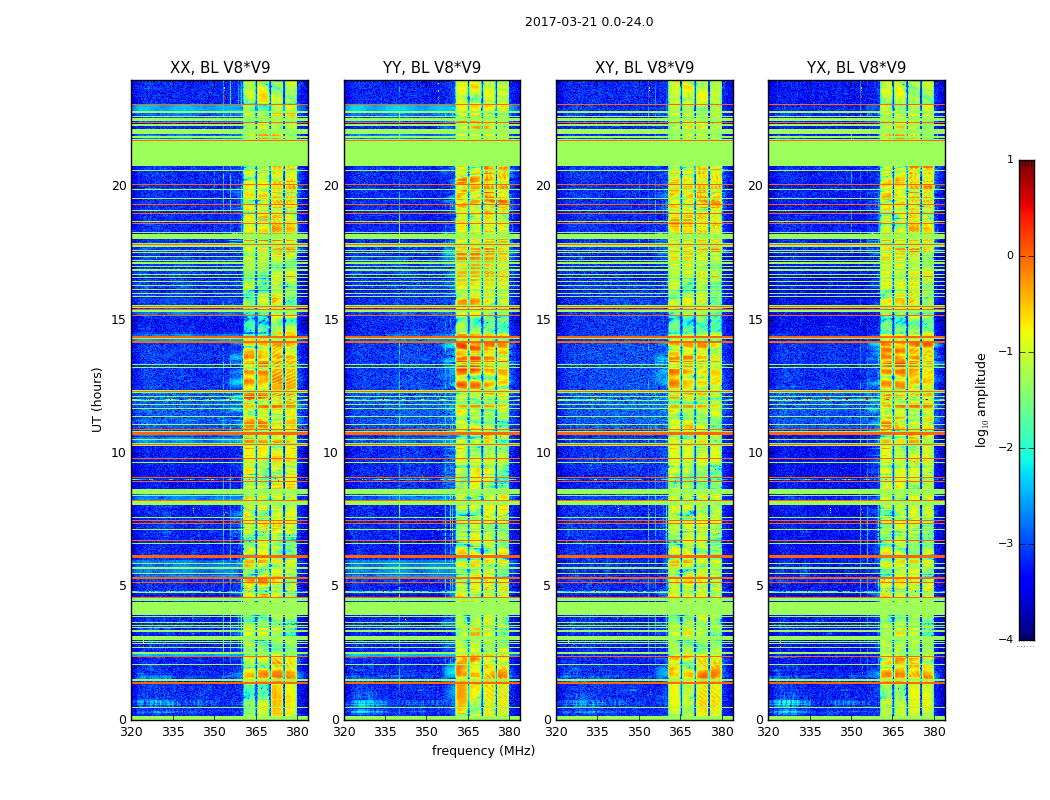The width and height of the screenshot is (1050, 800).
Task: Click the wide green band near 21 hours in XX plot
Action: [220, 153]
